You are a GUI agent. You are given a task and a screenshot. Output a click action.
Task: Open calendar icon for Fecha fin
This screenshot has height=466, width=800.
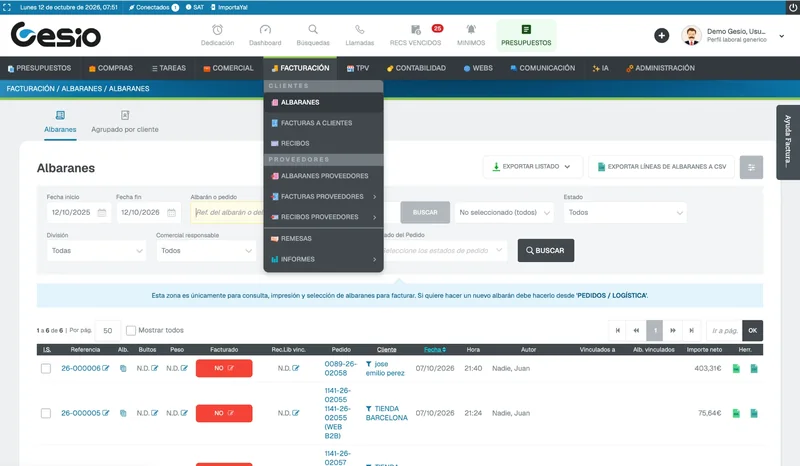171,212
